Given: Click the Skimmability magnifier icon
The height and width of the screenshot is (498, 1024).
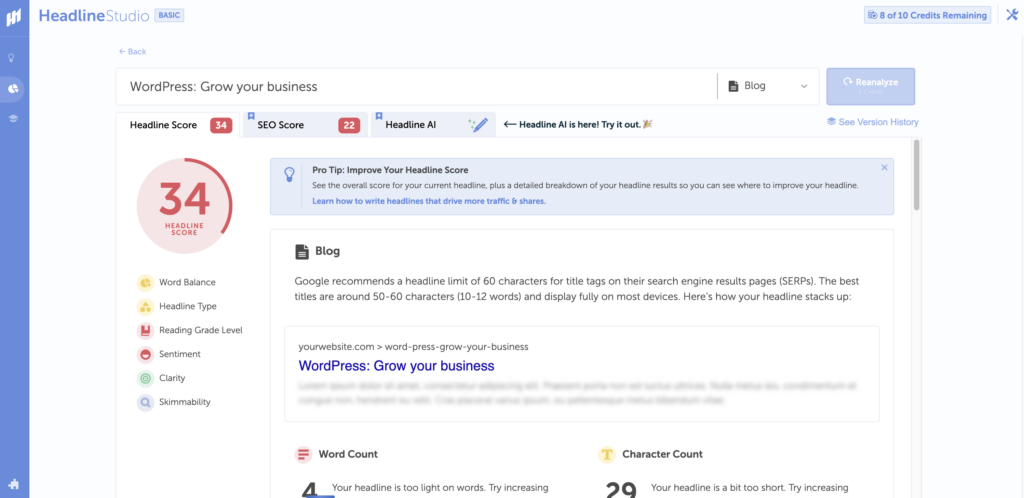Looking at the screenshot, I should coord(145,402).
